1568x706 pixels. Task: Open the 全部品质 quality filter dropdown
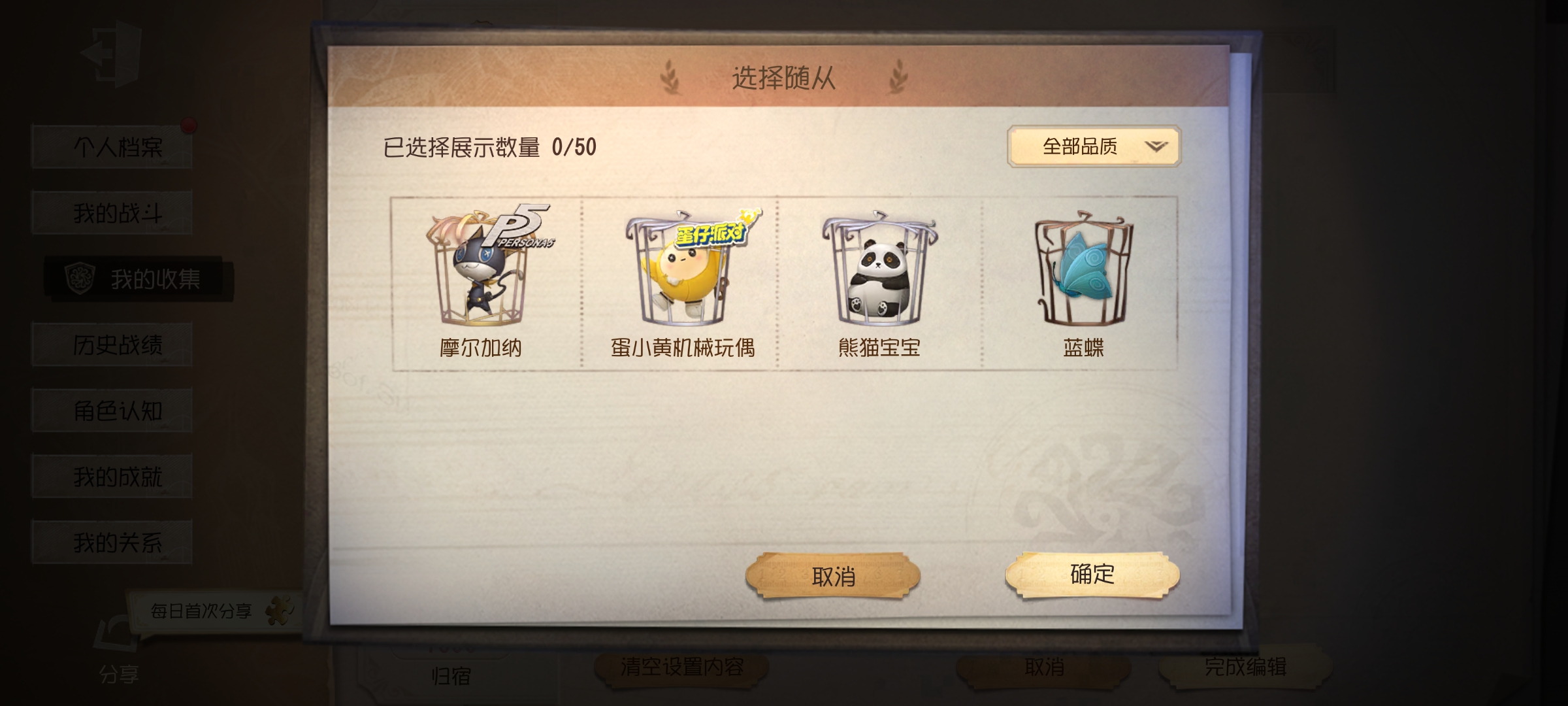(1094, 146)
